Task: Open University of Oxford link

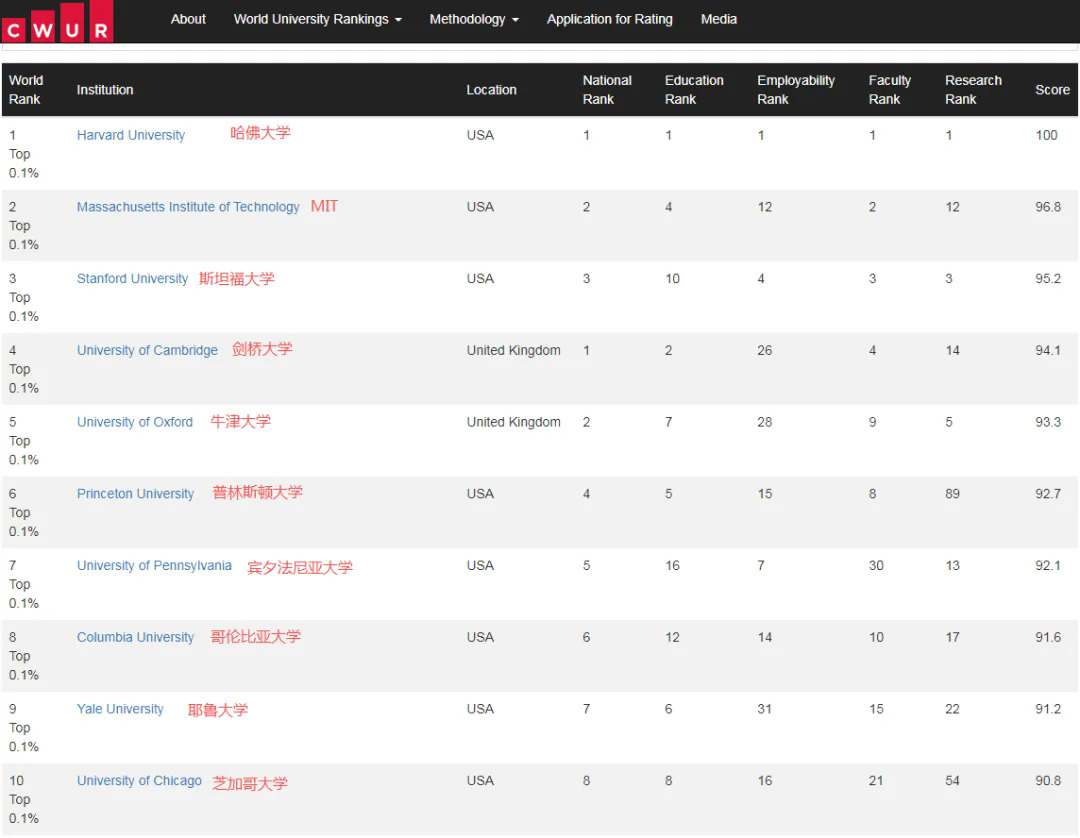Action: (135, 421)
